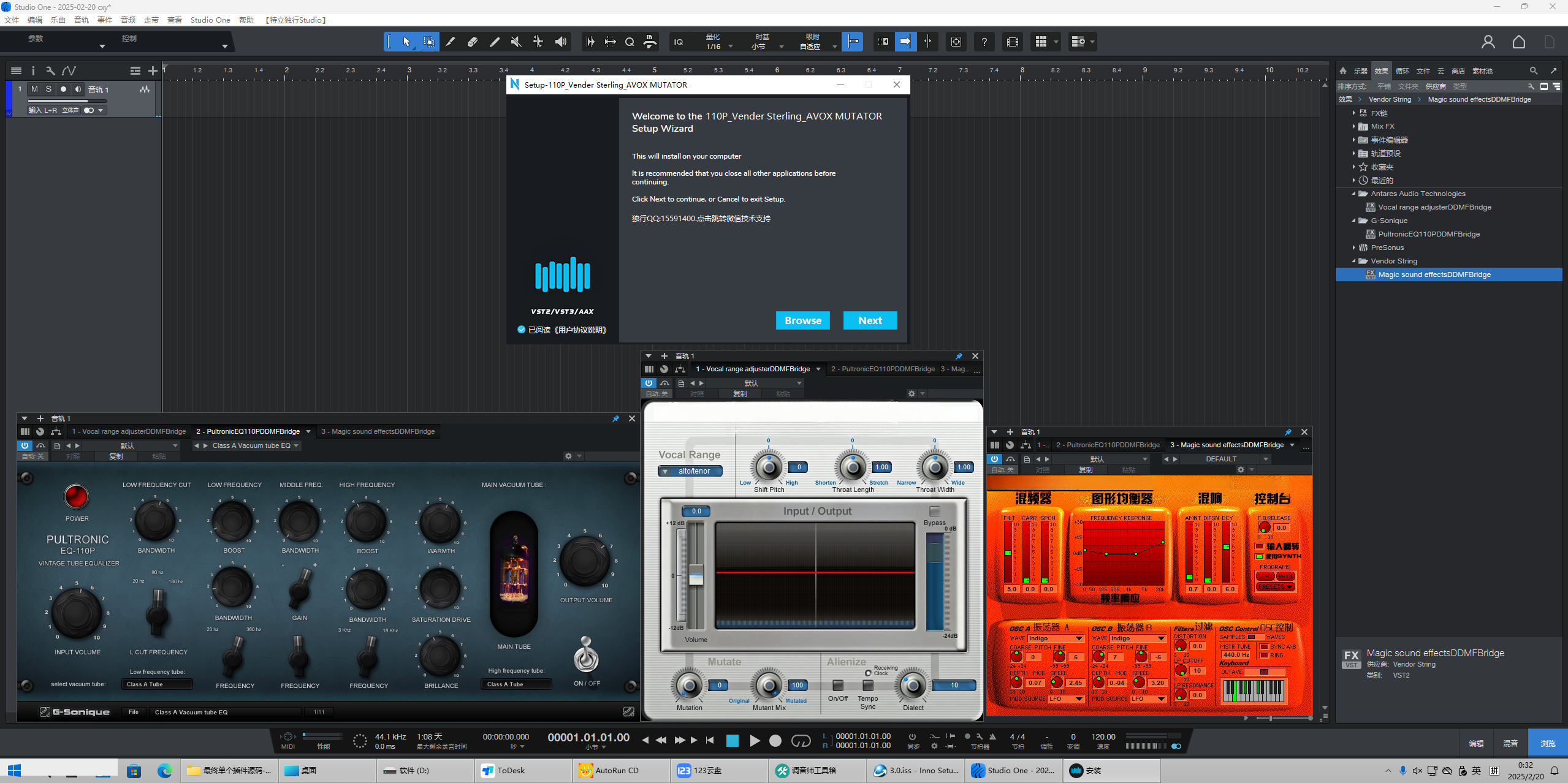Open the alto/tenor vocal range dropdown
This screenshot has width=1568, height=783.
[690, 471]
